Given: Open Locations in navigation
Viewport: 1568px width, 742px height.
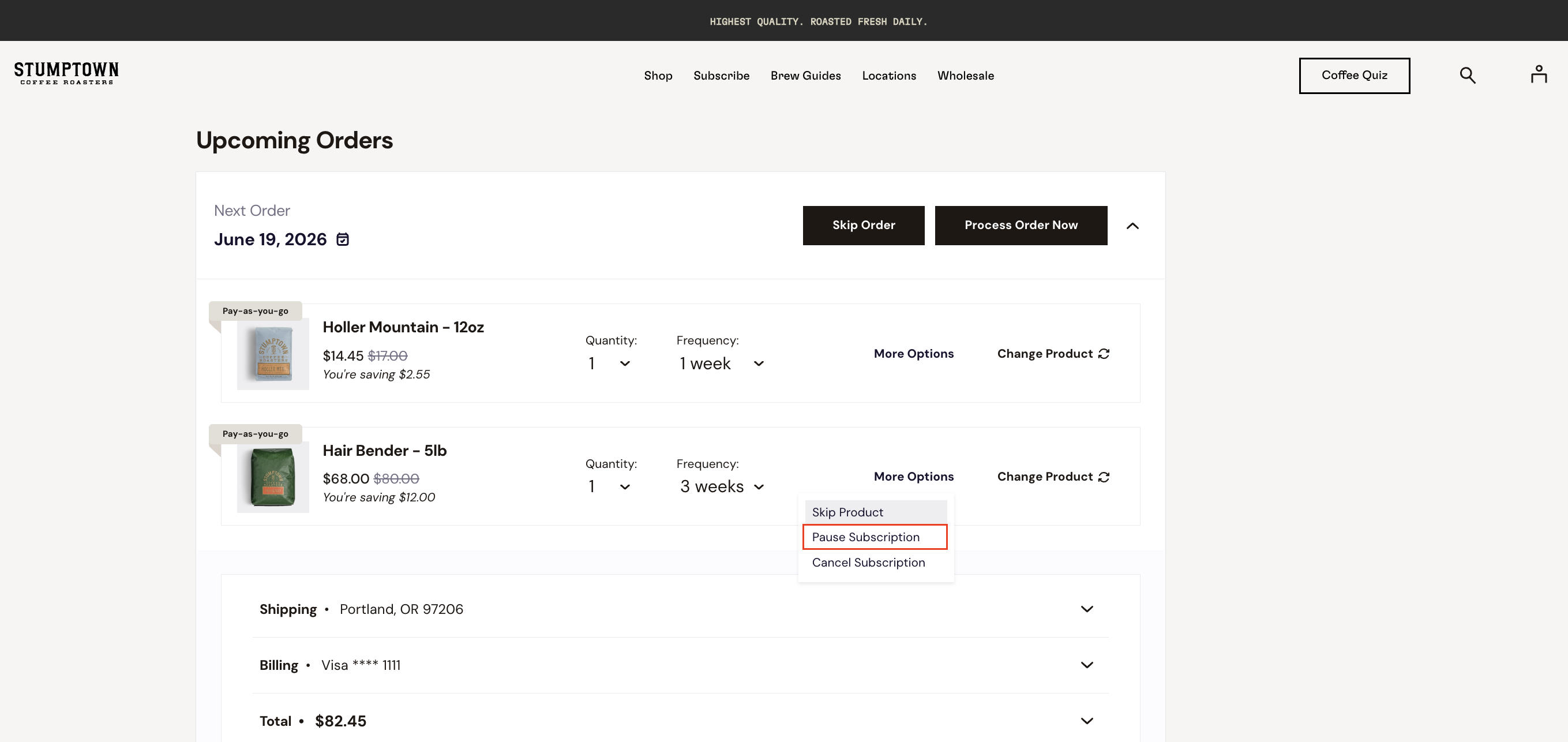Looking at the screenshot, I should (x=888, y=76).
